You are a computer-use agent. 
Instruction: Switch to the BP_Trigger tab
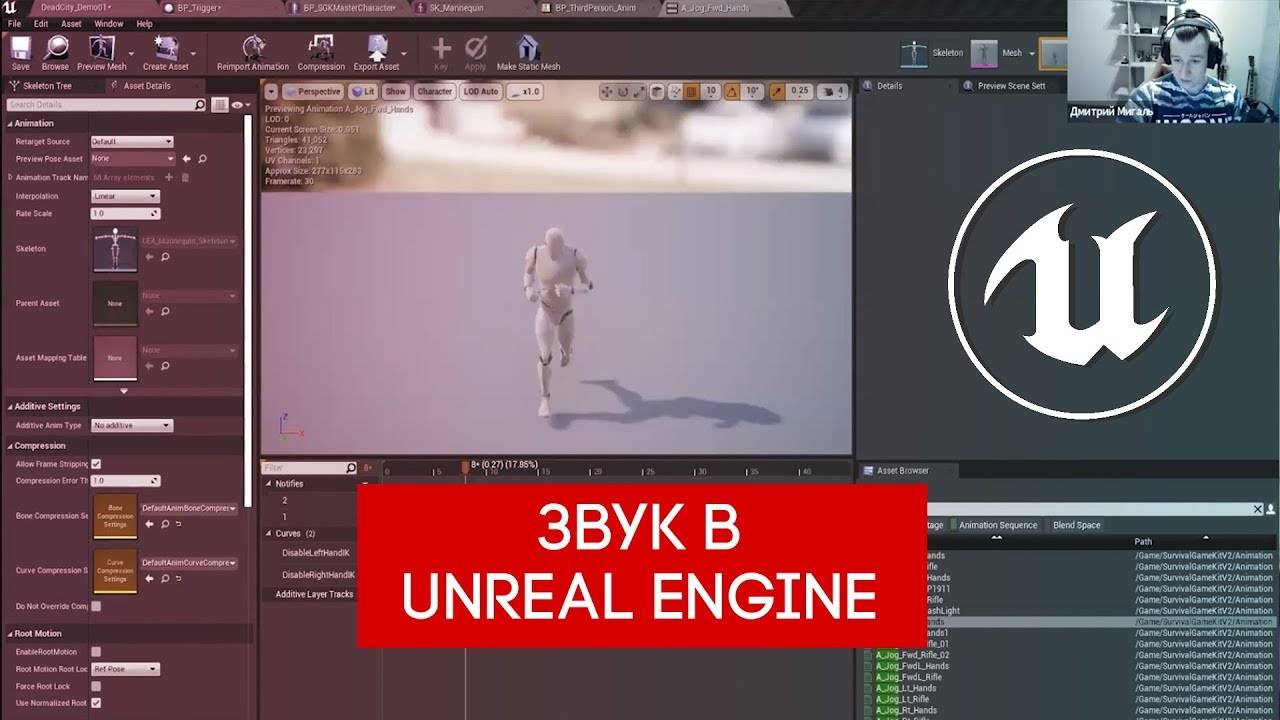[x=197, y=7]
